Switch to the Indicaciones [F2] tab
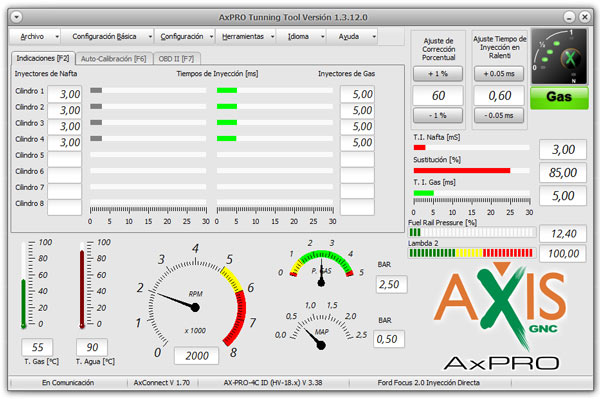This screenshot has height=399, width=600. (x=43, y=58)
